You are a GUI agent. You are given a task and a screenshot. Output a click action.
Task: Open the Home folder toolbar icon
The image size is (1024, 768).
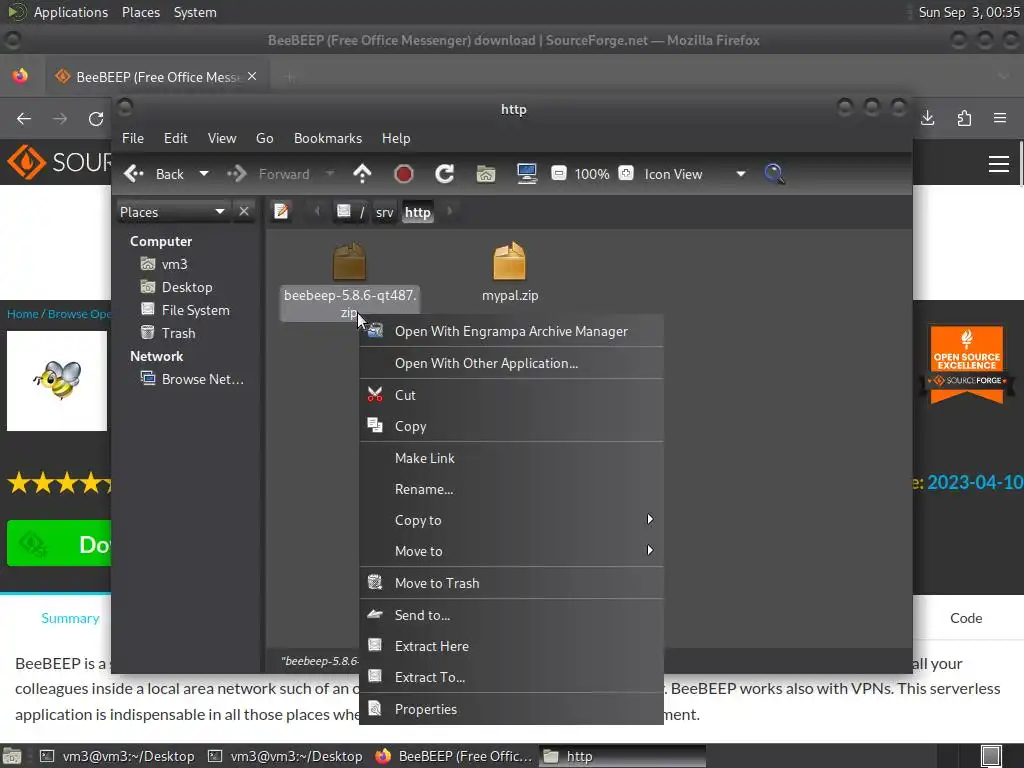tap(486, 174)
